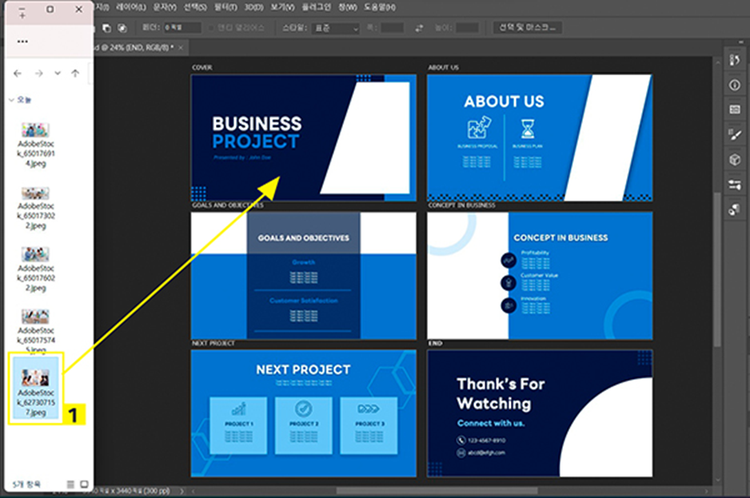This screenshot has height=498, width=750.
Task: Click the PROJECT 2 card on Next Project artboard
Action: pyautogui.click(x=304, y=425)
